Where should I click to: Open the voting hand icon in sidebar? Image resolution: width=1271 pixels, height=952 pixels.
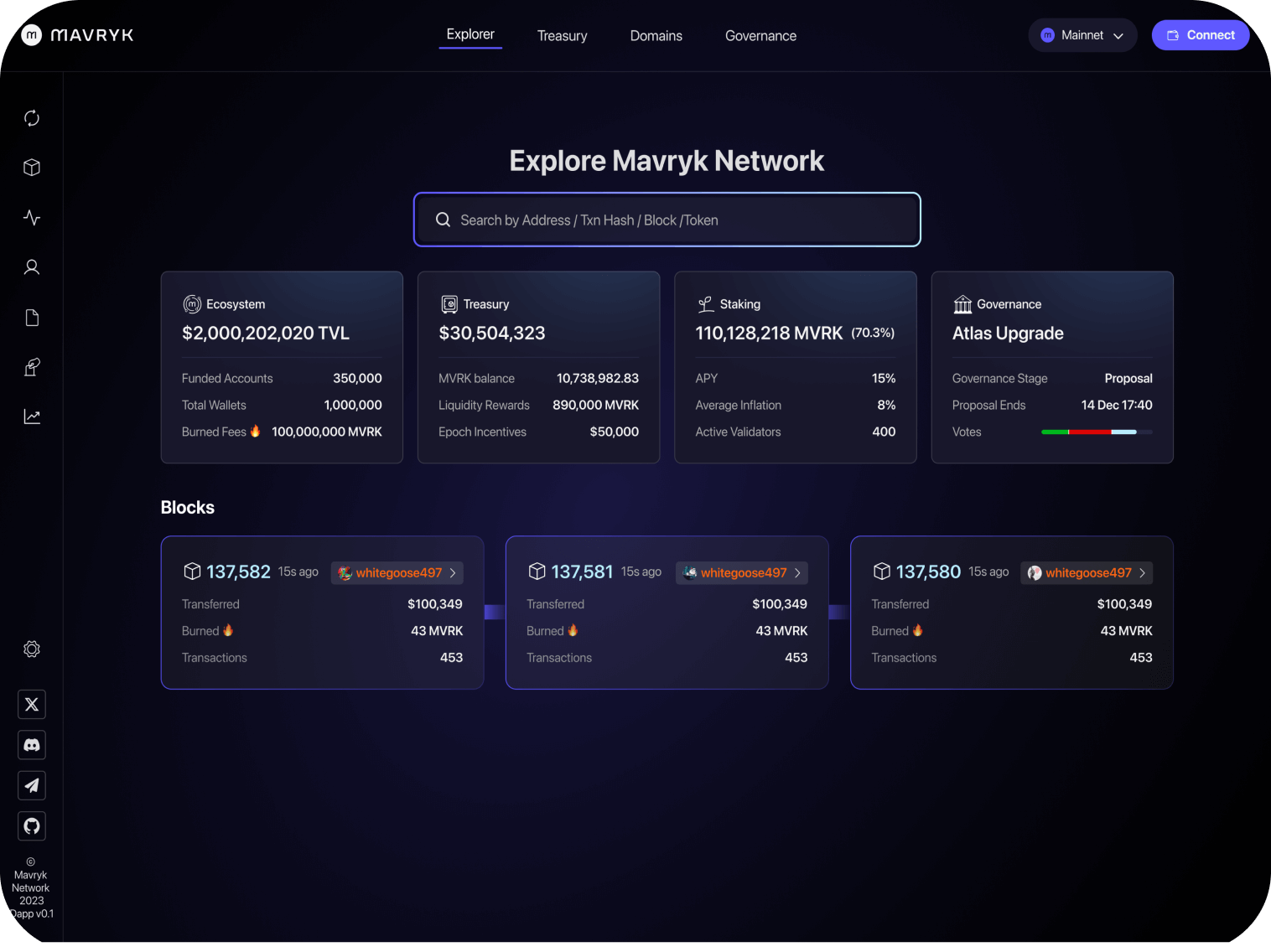click(x=31, y=366)
